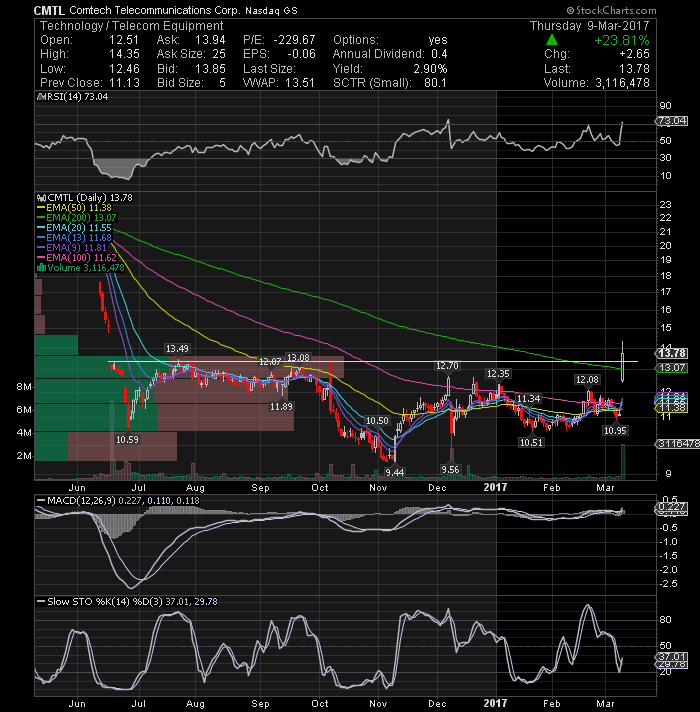Click the Prev Close value 11.13
700x712 pixels.
coord(124,83)
